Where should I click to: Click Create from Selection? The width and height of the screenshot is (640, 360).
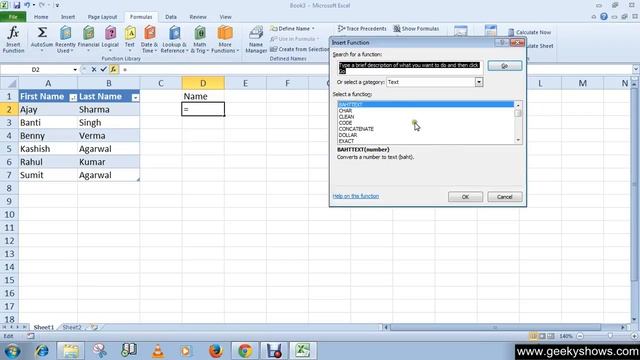(300, 49)
